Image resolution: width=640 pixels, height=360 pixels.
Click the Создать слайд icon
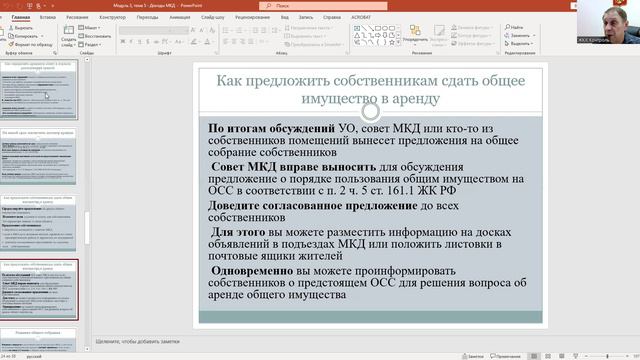(x=69, y=31)
